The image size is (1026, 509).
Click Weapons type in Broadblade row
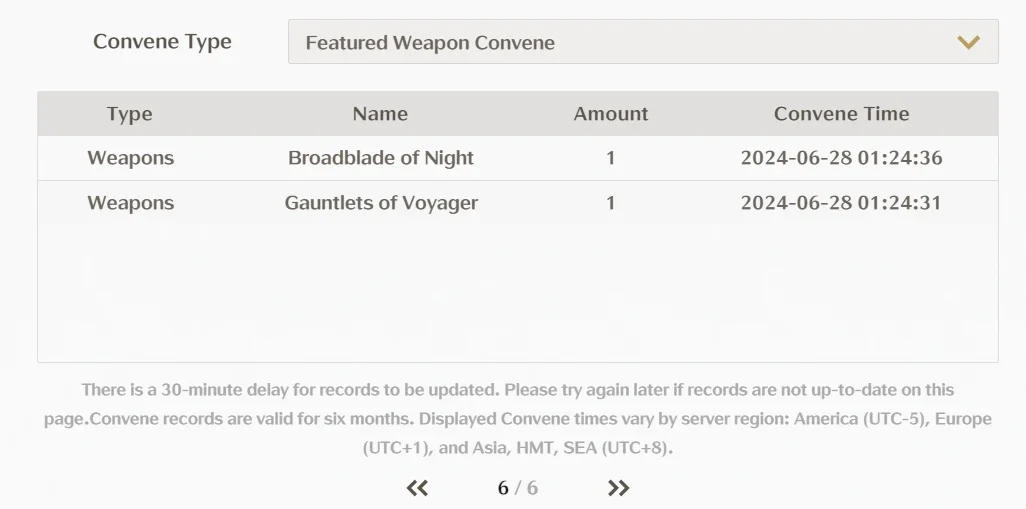[x=130, y=158]
